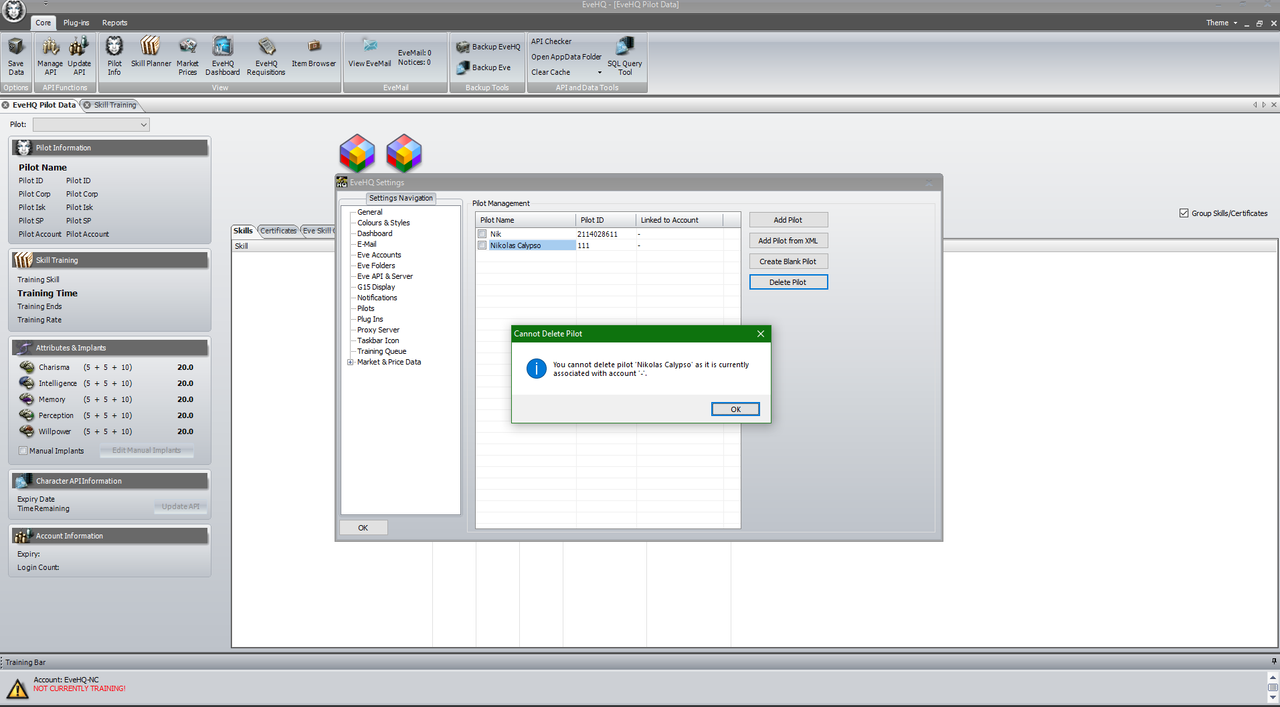Click the Training Bar warning triangle icon
The height and width of the screenshot is (707, 1280).
[x=17, y=688]
